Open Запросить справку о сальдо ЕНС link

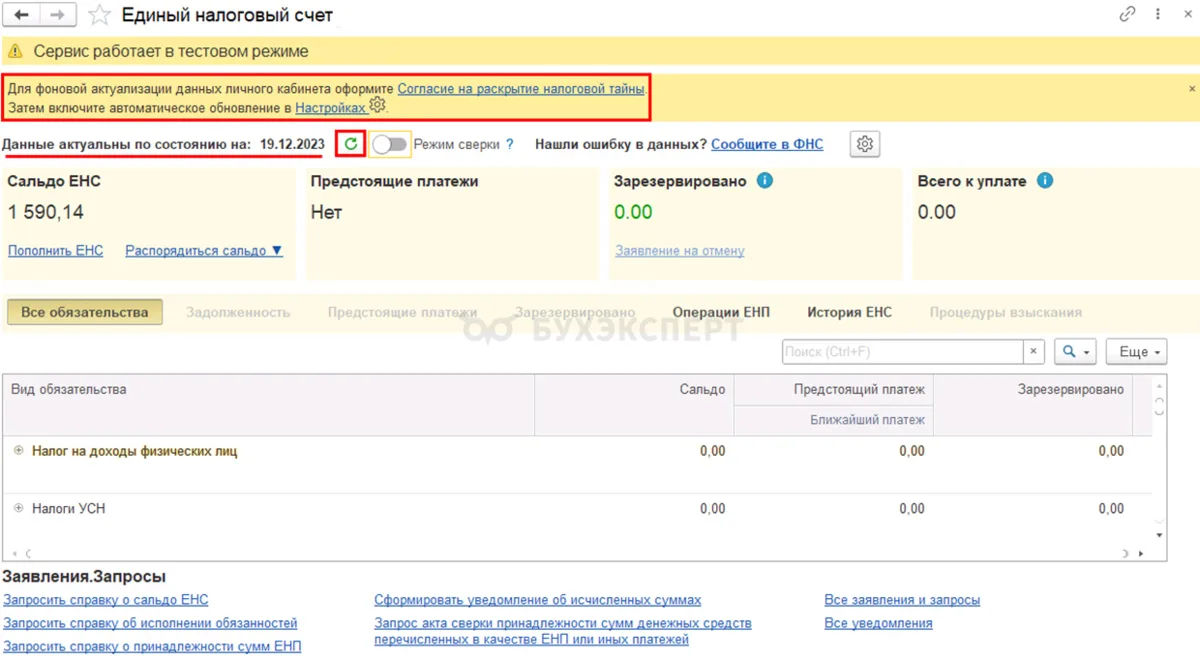[x=106, y=600]
